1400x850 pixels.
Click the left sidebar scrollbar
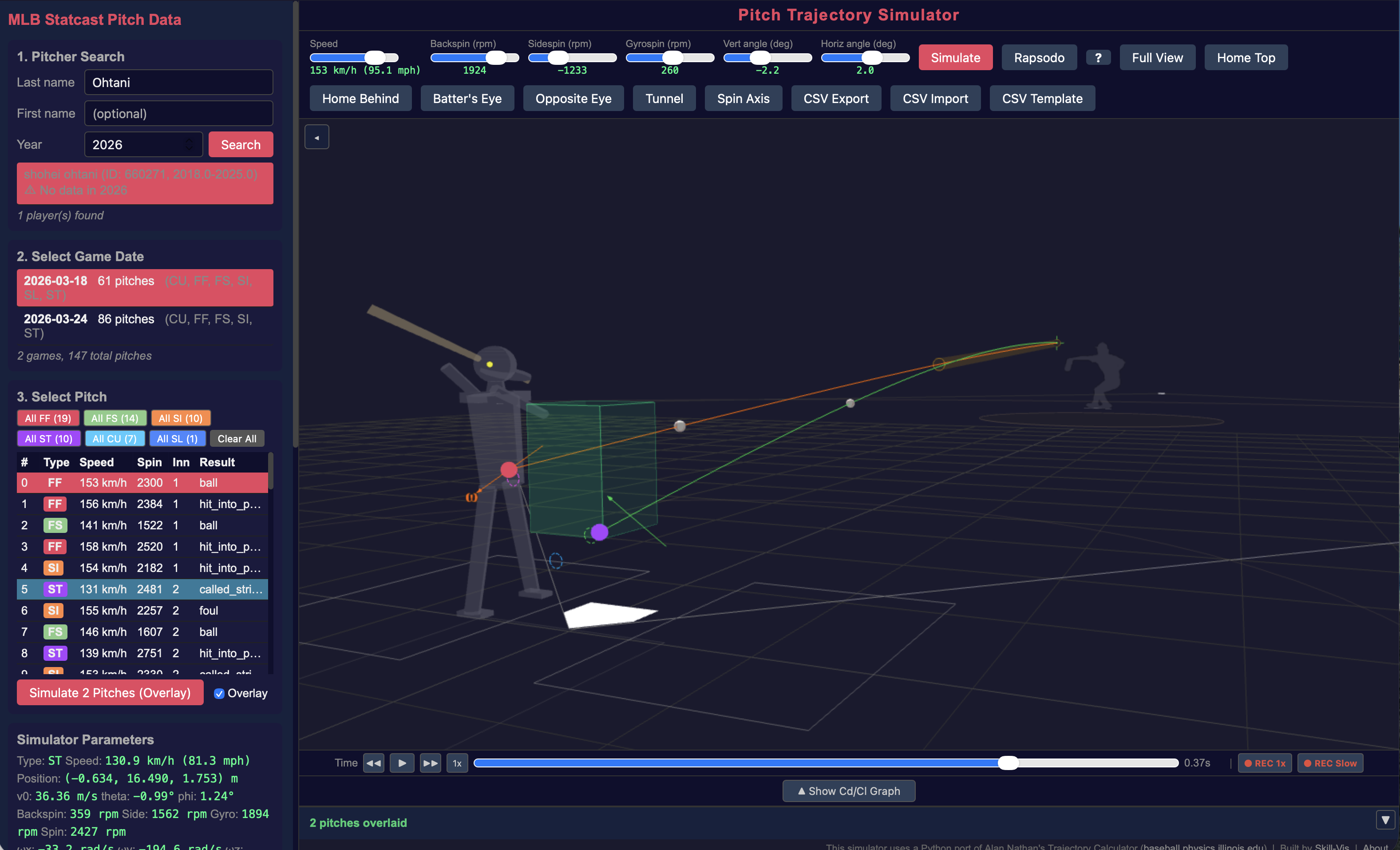(295, 225)
